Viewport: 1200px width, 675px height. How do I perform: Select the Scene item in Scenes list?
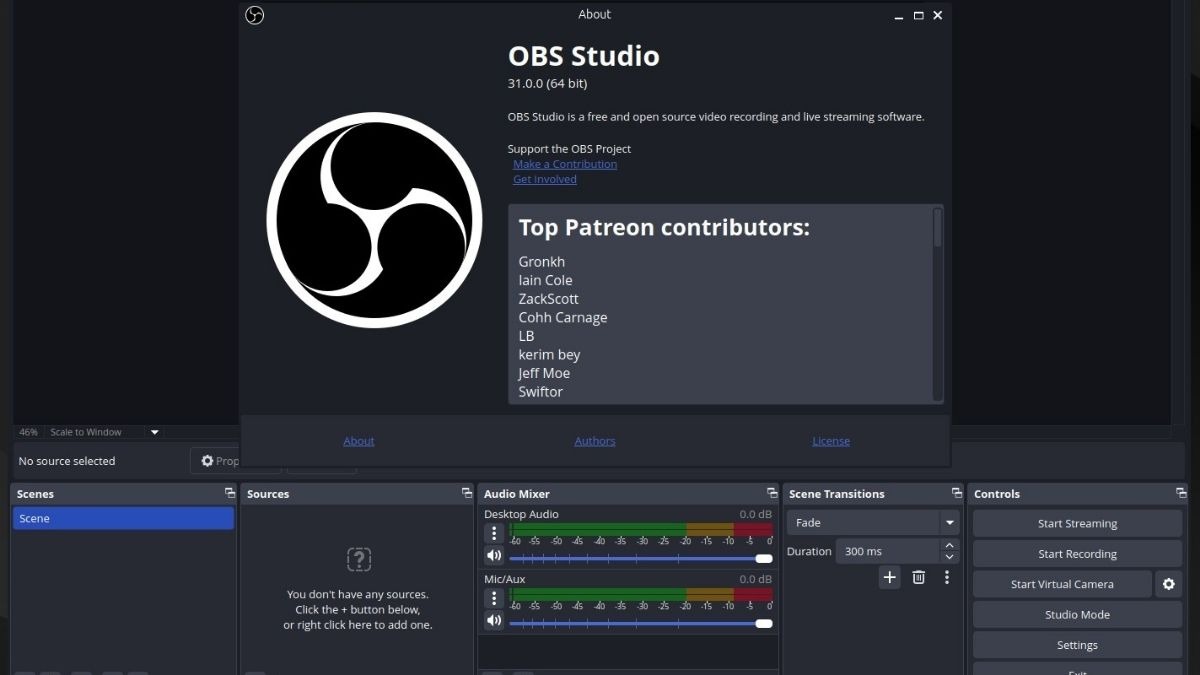coord(123,518)
